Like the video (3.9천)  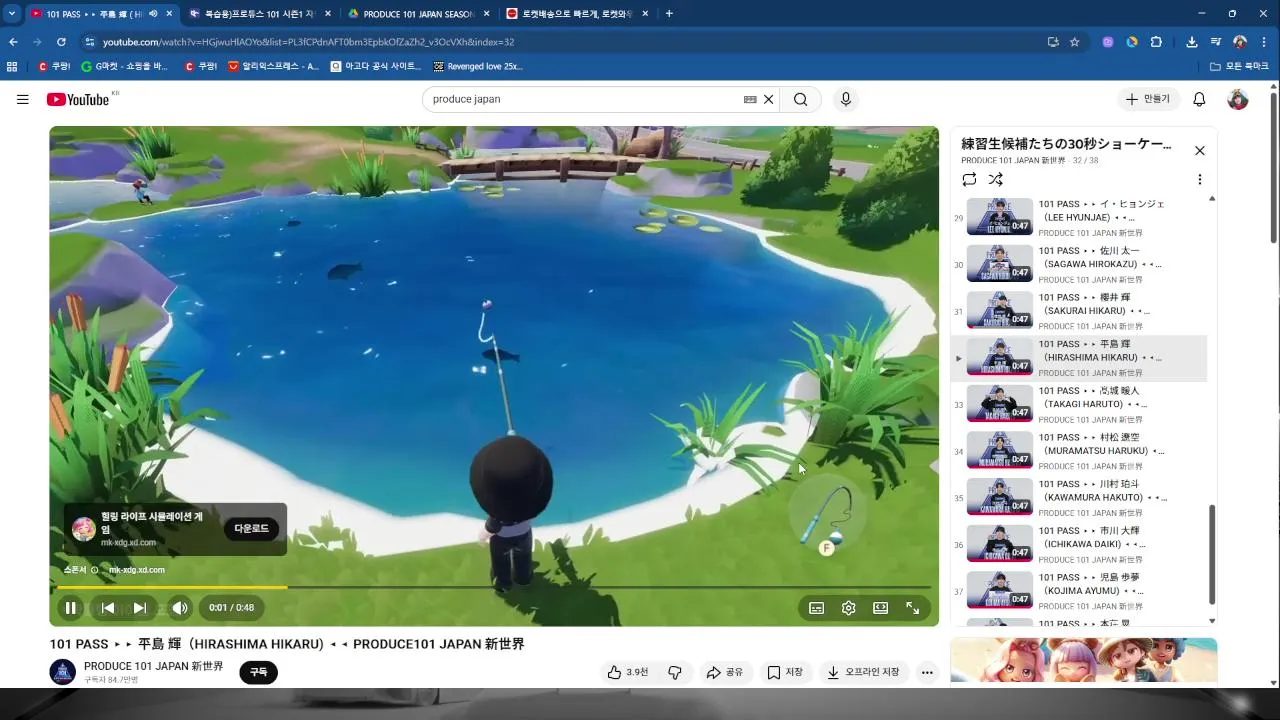(628, 673)
